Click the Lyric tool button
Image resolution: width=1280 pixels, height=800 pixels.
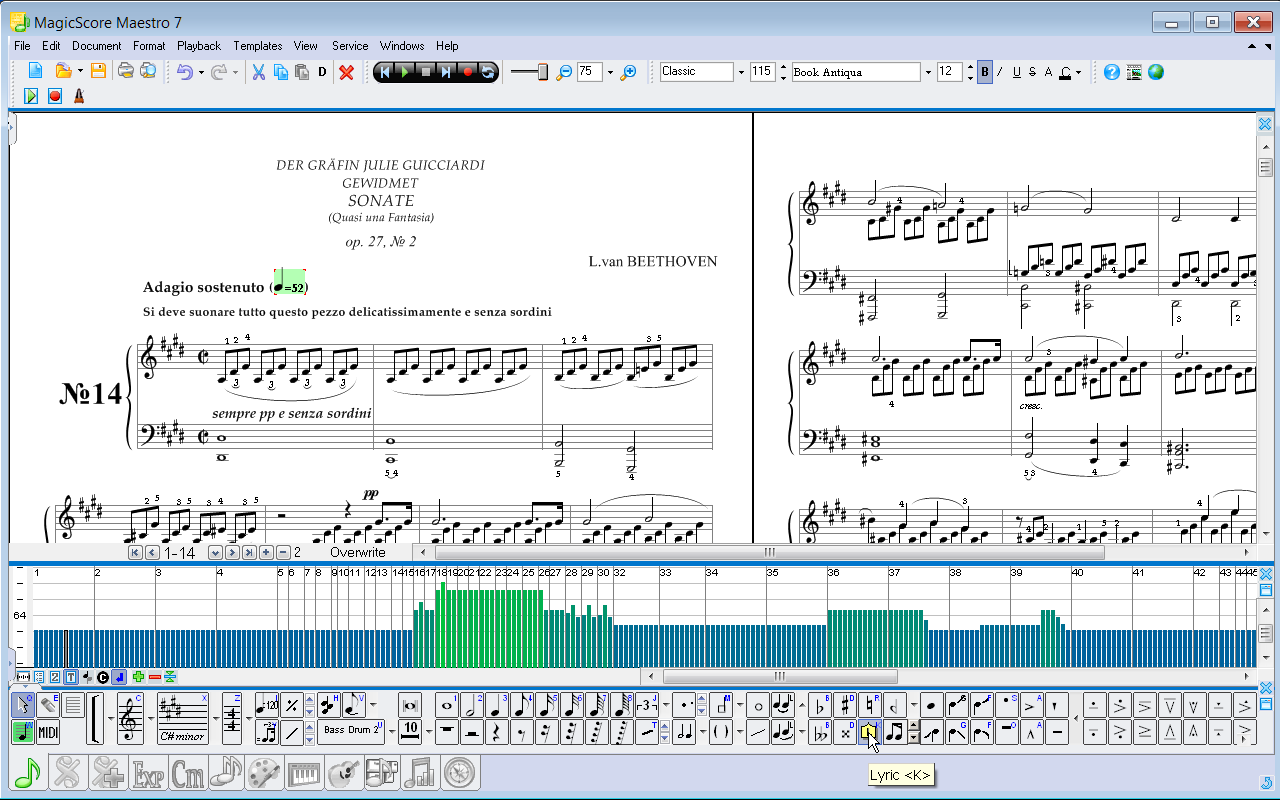(869, 733)
